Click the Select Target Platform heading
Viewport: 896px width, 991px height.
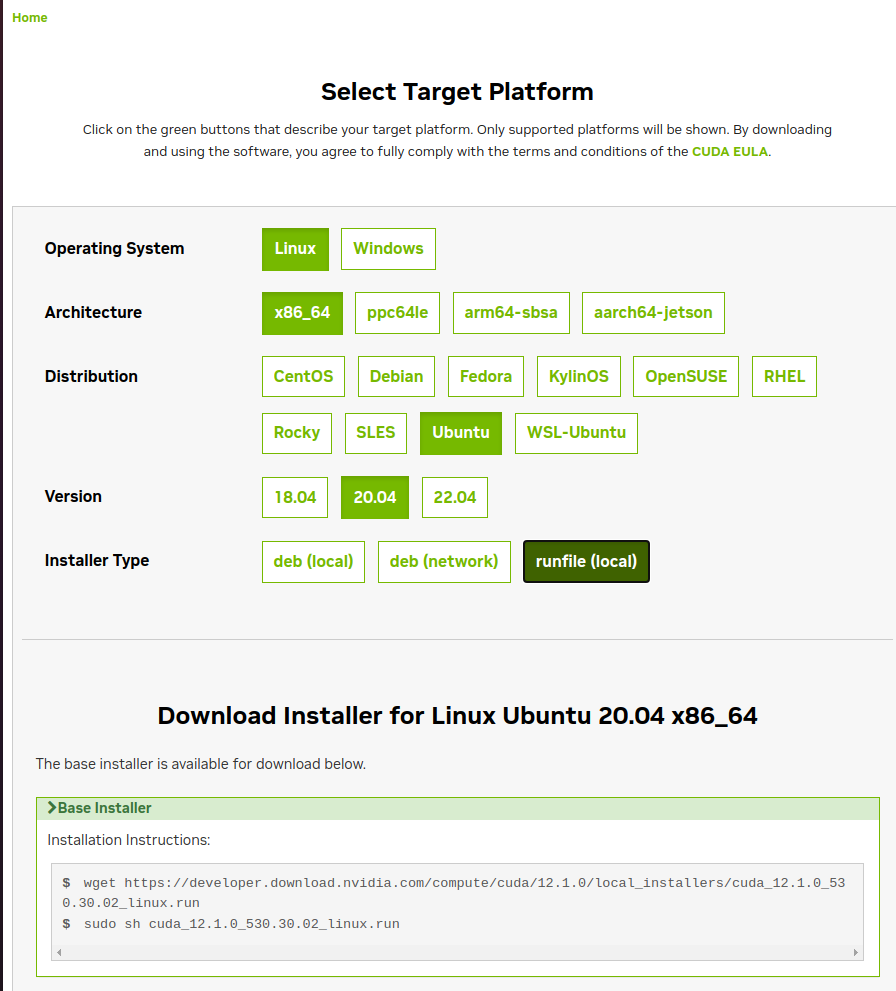(457, 92)
